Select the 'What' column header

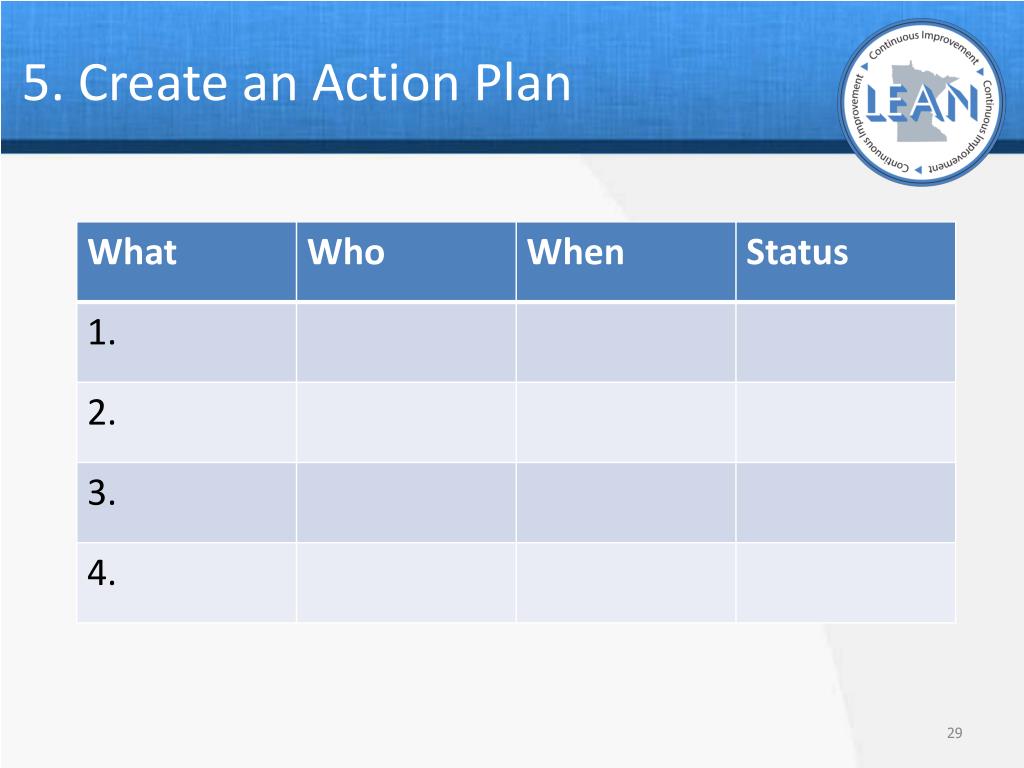click(187, 261)
